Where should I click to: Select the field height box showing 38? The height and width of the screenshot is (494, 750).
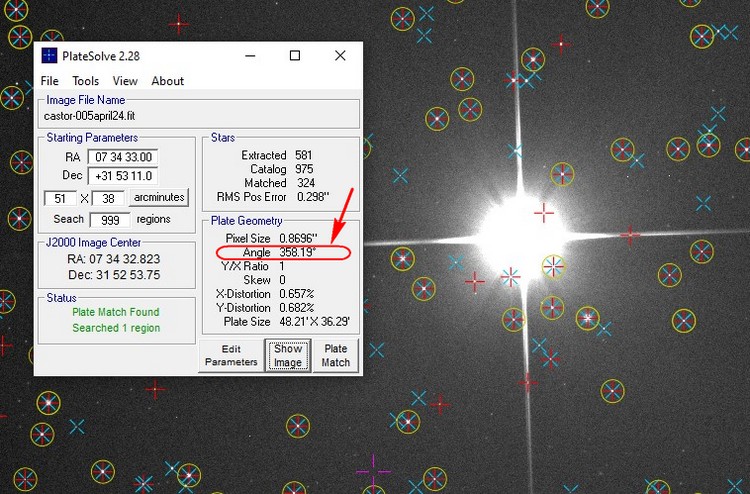[x=107, y=198]
